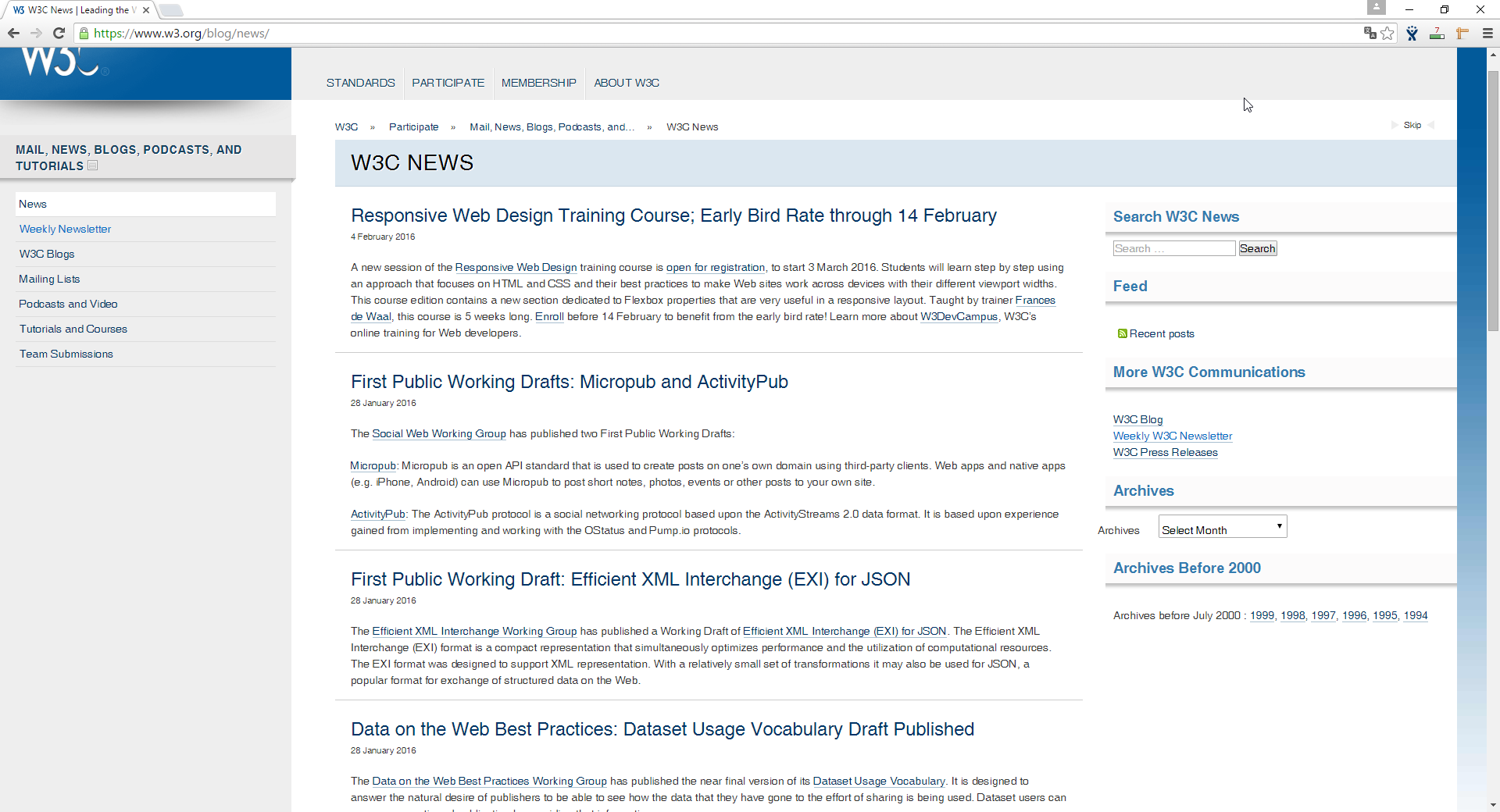Click the Participate breadcrumb link

click(x=413, y=126)
